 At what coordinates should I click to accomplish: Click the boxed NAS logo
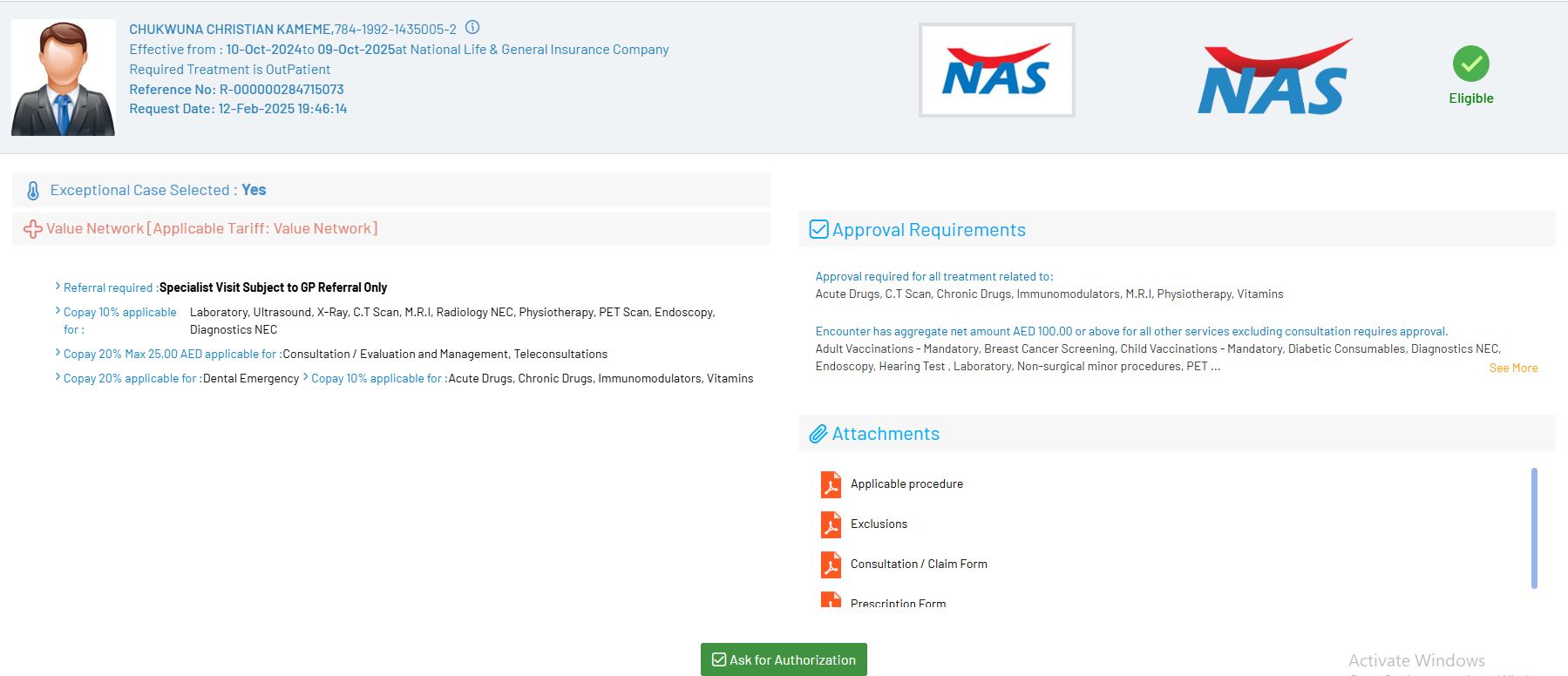tap(996, 70)
